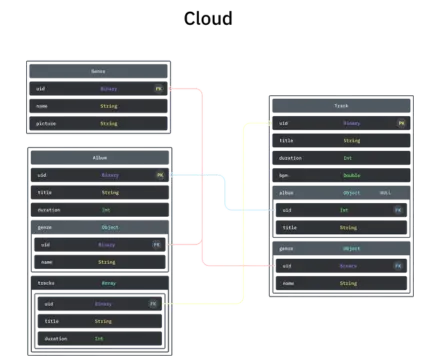Image resolution: width=440 pixels, height=360 pixels.
Task: Select the title row inside Album tracks array
Action: [100, 321]
